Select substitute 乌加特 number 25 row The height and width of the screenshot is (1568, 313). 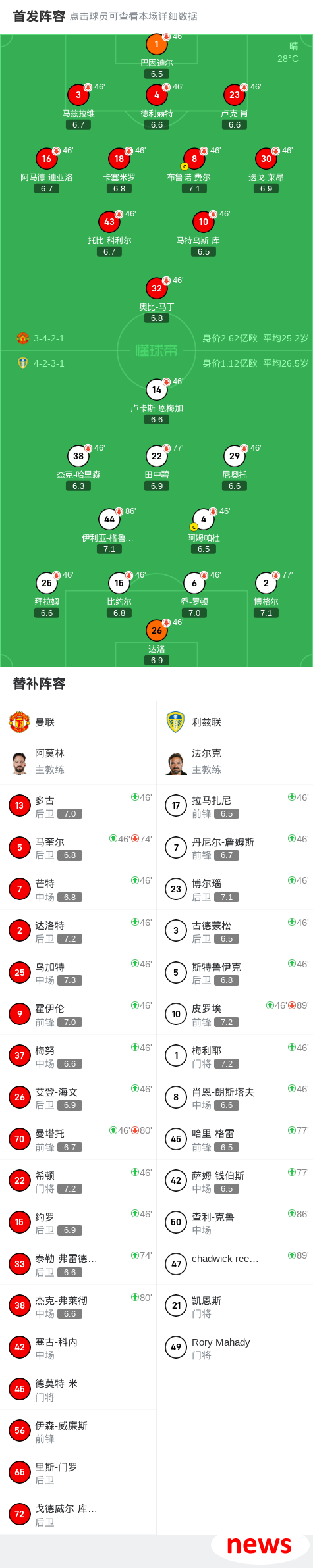click(78, 973)
